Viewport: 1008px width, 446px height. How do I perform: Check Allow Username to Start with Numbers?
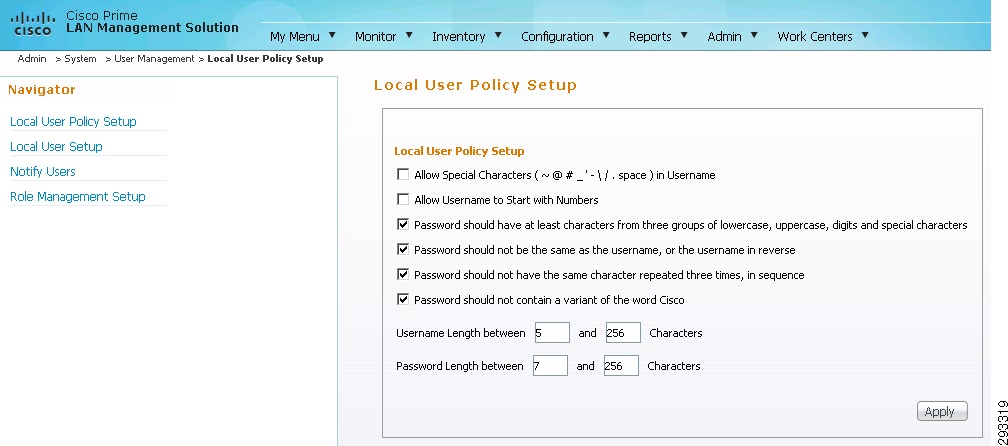tap(403, 199)
